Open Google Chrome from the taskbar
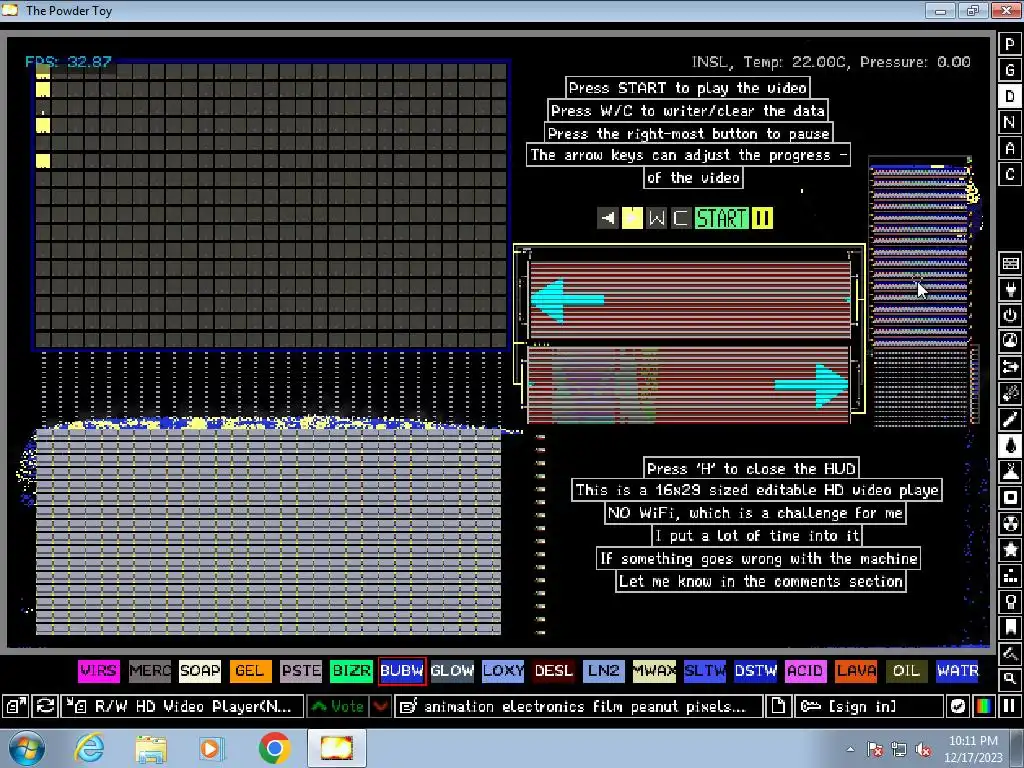The width and height of the screenshot is (1024, 768). click(274, 748)
